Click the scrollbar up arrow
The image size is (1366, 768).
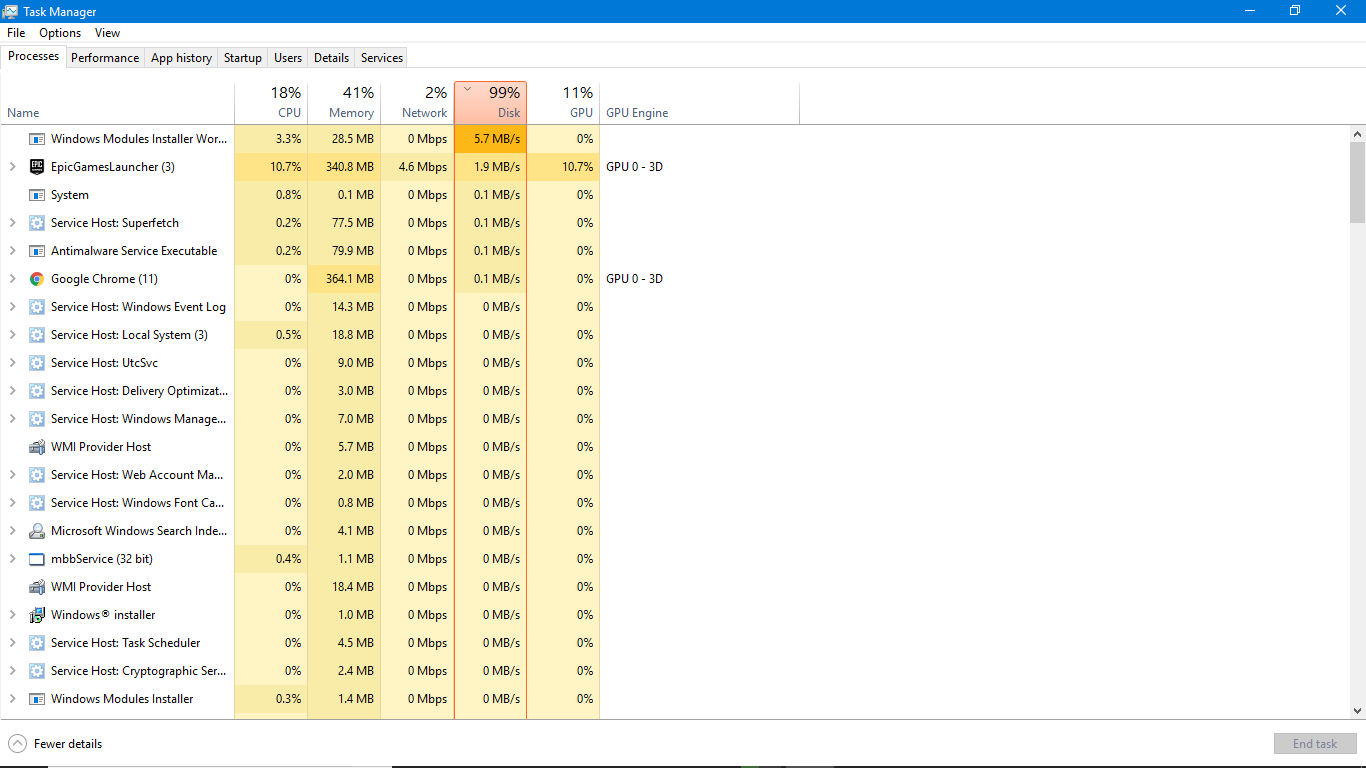coord(1357,134)
